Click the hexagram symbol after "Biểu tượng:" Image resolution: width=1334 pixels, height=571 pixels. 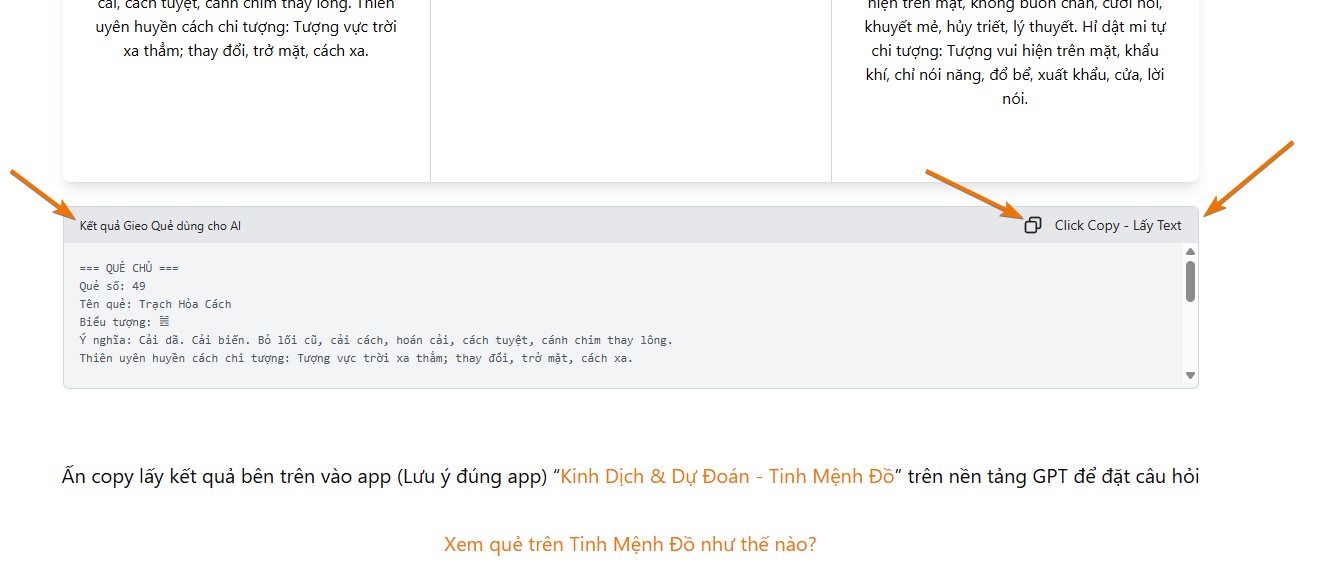(x=164, y=322)
